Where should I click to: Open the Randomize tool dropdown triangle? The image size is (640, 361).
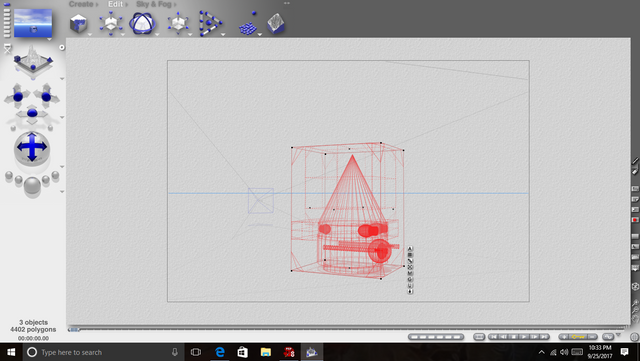pyautogui.click(x=260, y=35)
